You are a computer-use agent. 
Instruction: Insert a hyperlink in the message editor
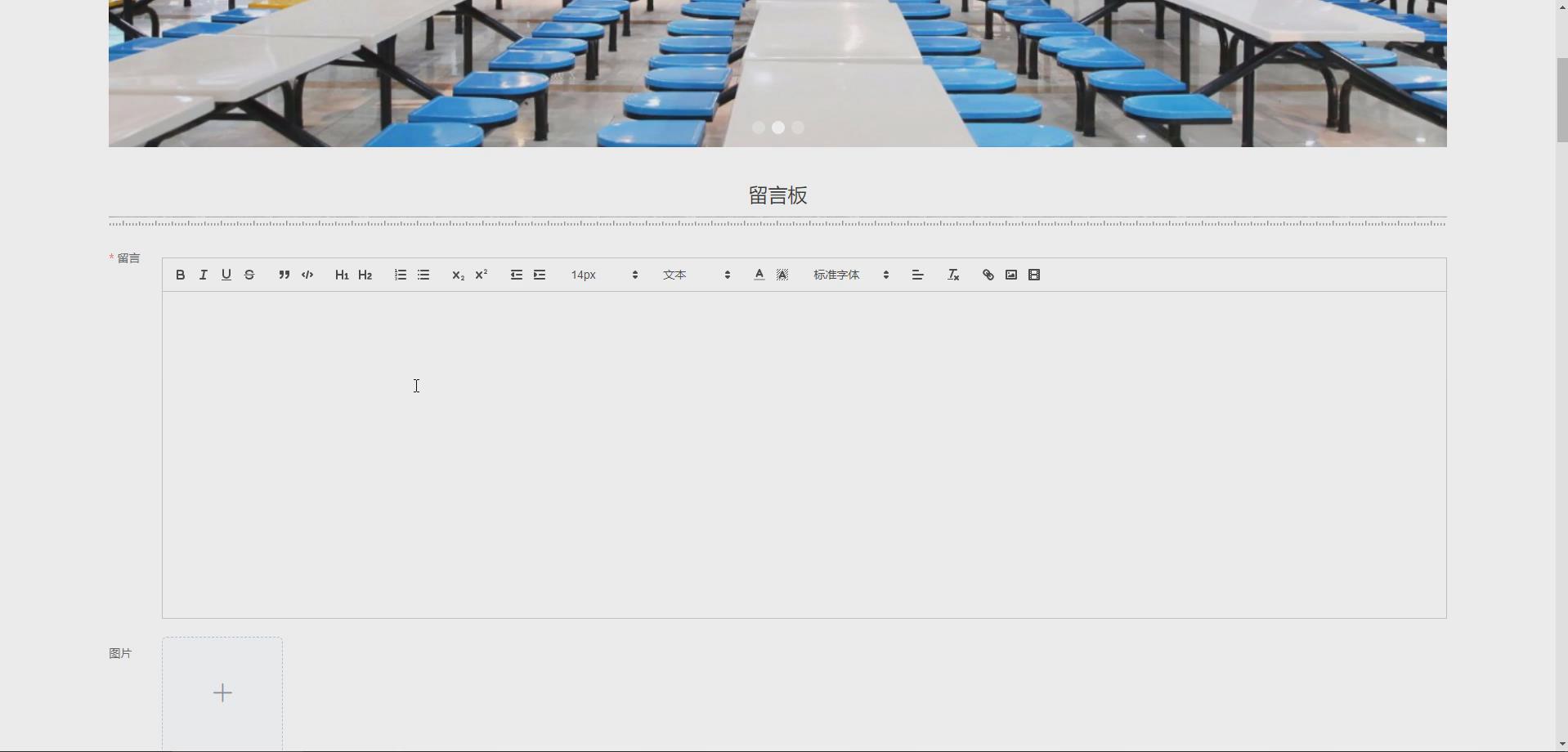point(988,275)
